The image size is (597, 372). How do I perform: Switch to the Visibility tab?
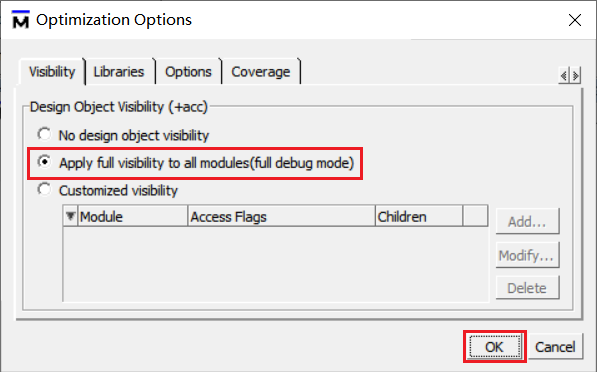tap(52, 72)
